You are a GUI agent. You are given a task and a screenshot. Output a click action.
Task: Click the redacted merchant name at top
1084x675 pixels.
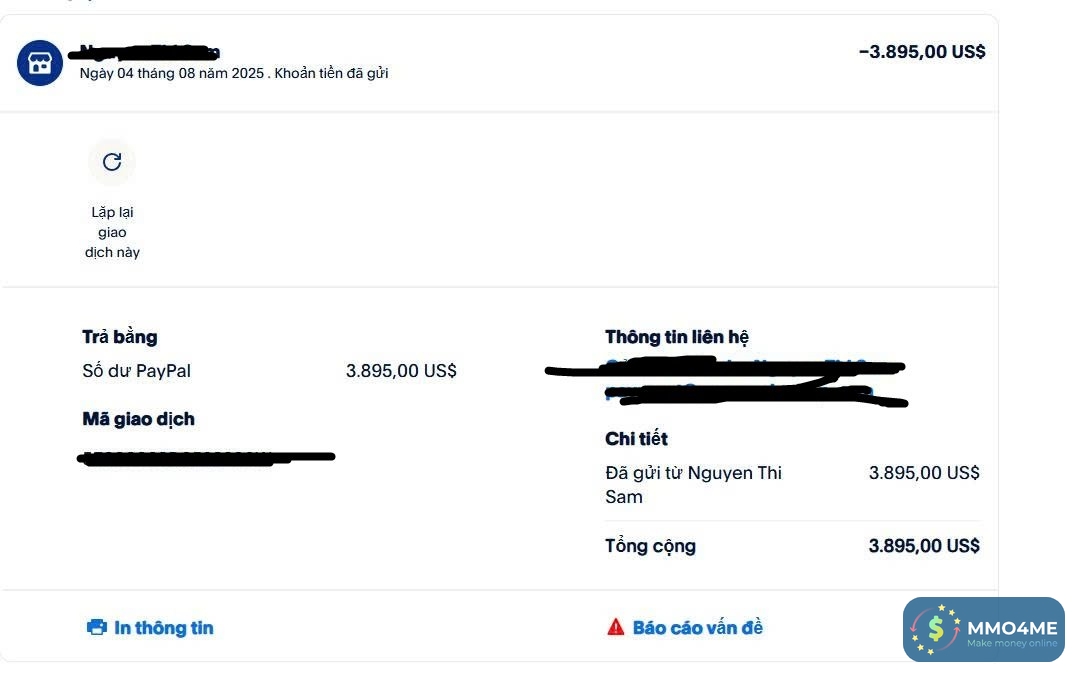(x=148, y=52)
